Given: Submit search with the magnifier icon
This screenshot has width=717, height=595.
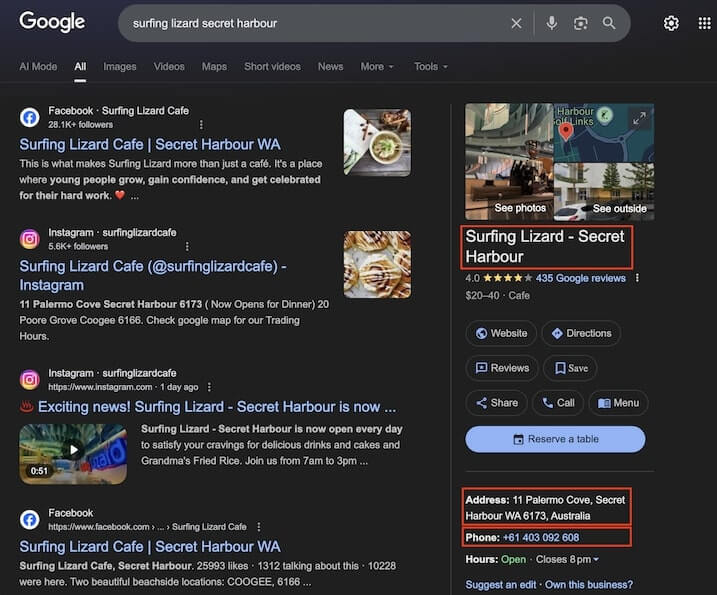Looking at the screenshot, I should click(609, 23).
